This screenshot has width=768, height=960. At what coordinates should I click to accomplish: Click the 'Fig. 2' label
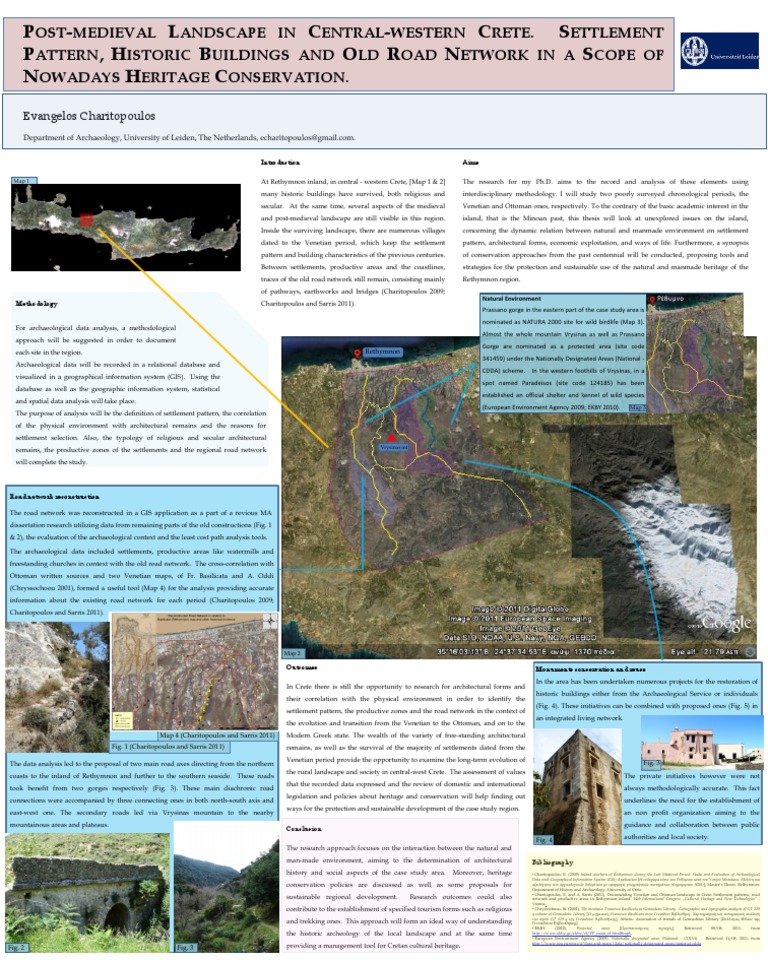click(17, 948)
